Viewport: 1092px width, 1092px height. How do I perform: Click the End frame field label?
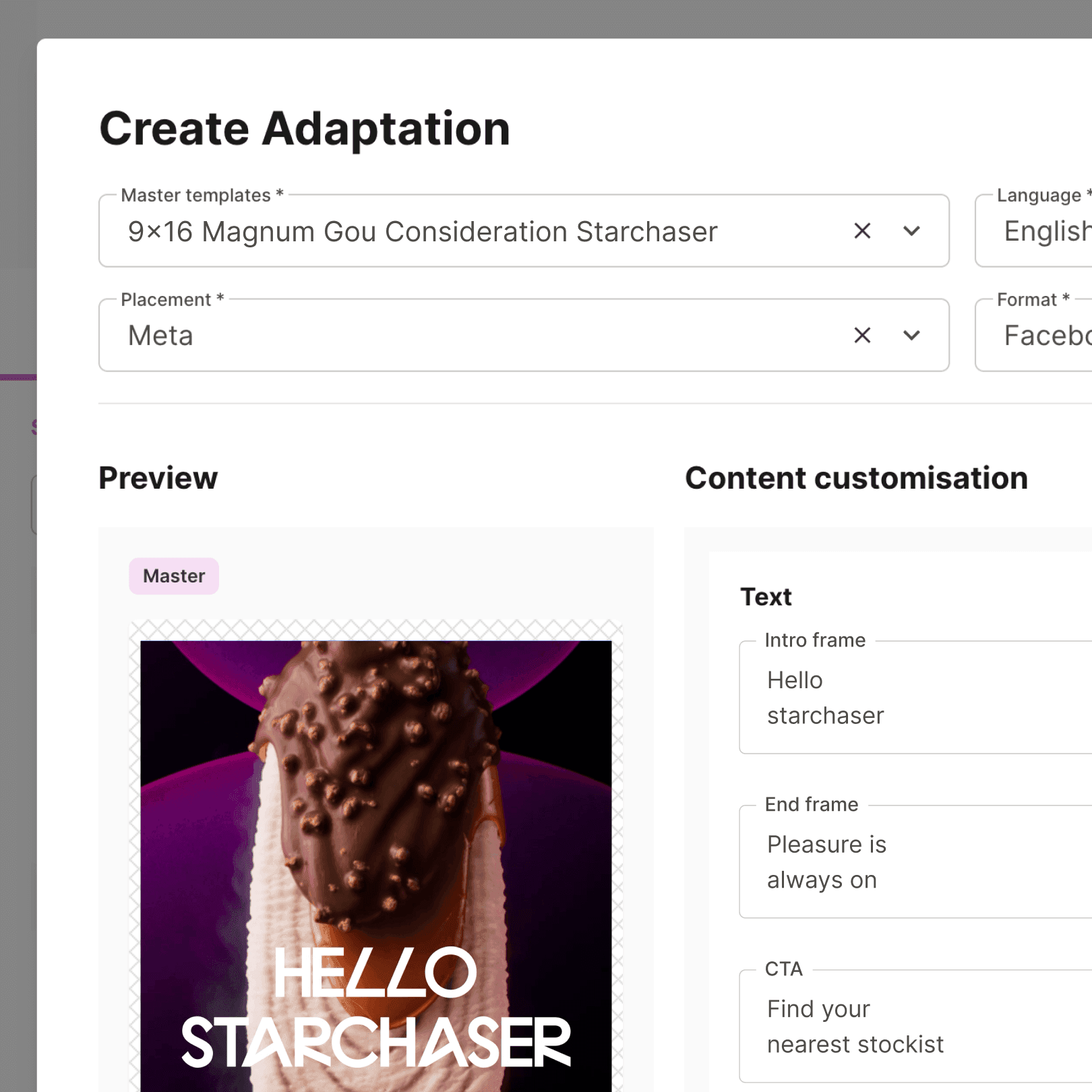(x=810, y=804)
